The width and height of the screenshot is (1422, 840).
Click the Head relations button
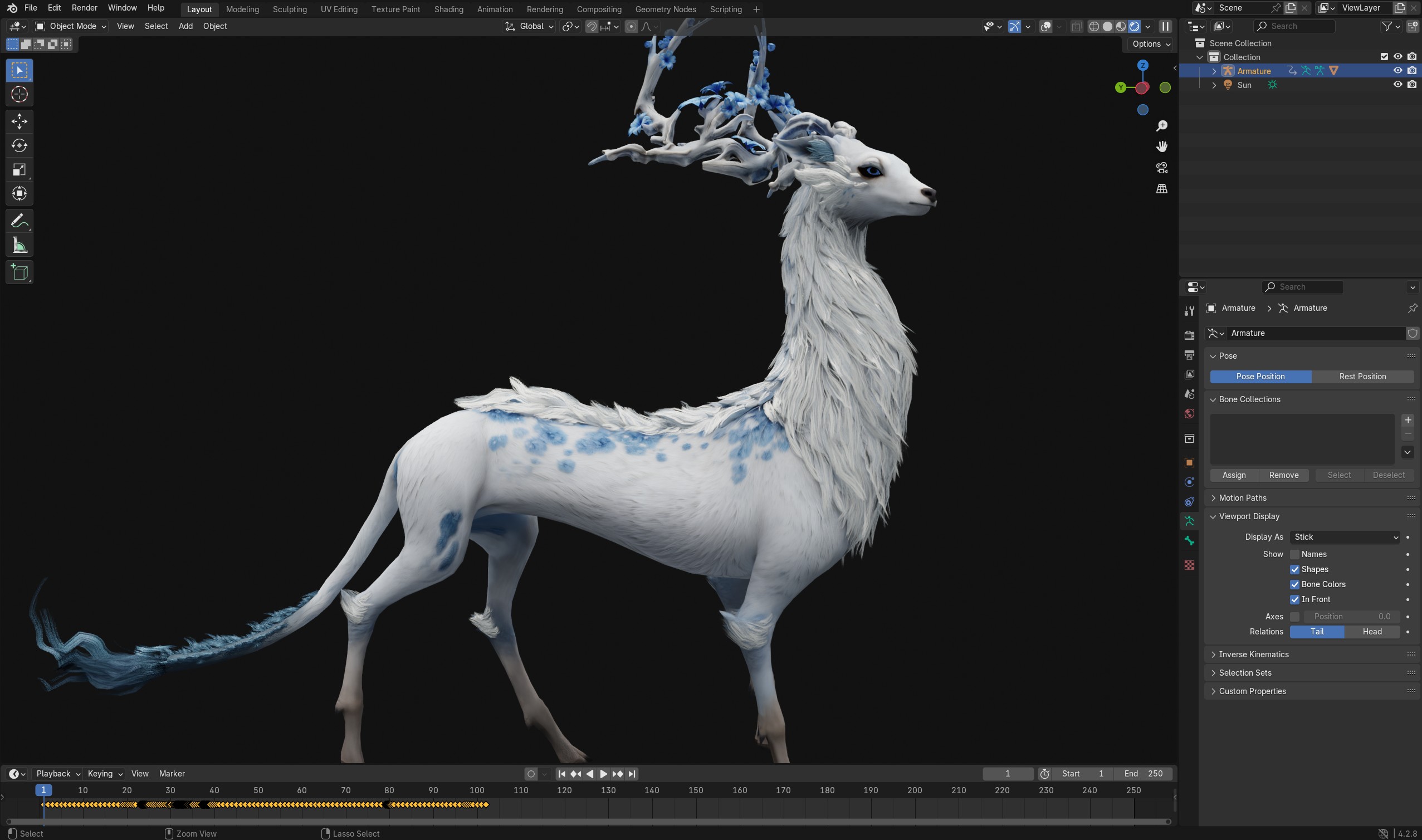(1372, 632)
